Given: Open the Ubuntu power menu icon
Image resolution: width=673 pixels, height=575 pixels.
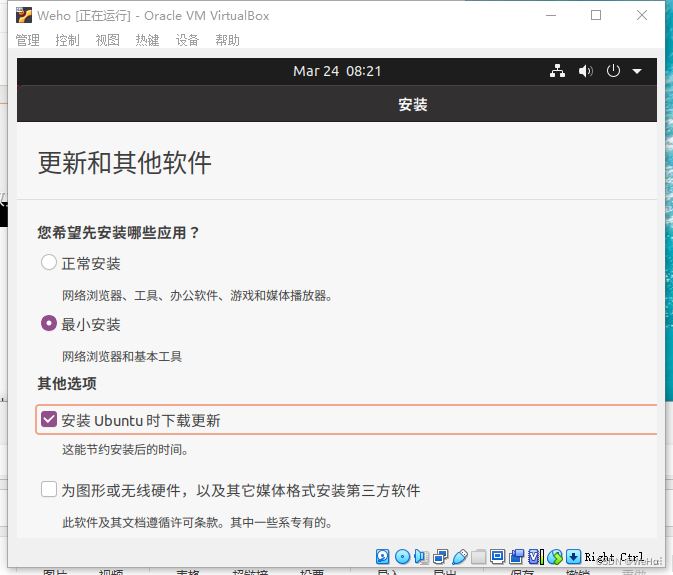Looking at the screenshot, I should tap(613, 71).
